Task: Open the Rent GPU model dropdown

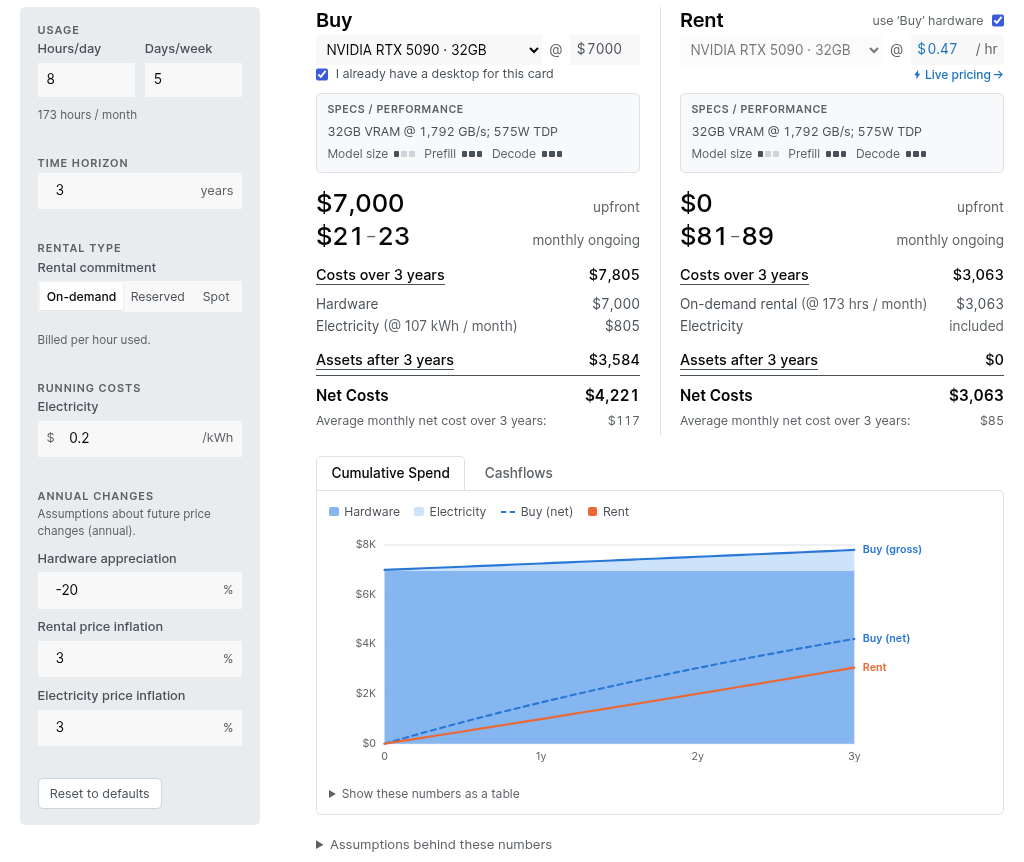Action: point(782,50)
